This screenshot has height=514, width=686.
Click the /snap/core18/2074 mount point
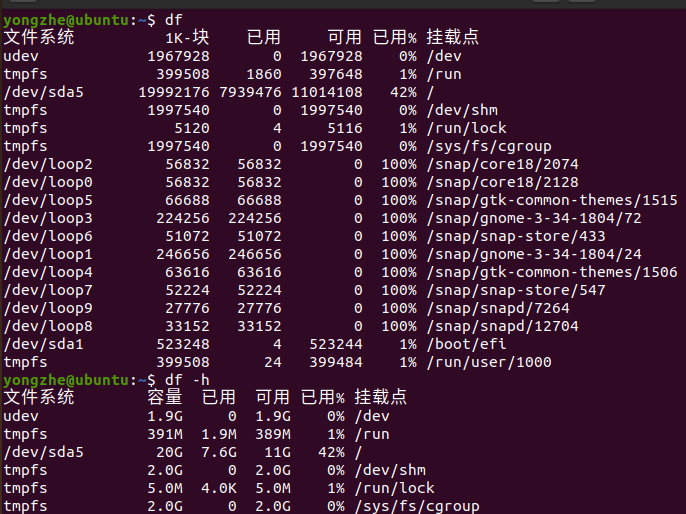pyautogui.click(x=502, y=164)
